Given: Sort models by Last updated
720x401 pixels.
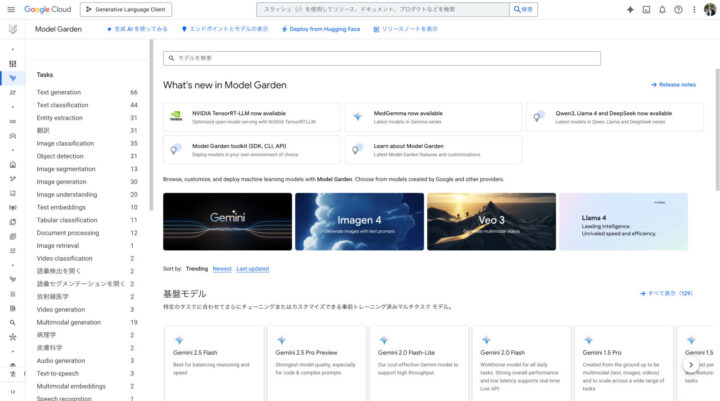Looking at the screenshot, I should coord(253,269).
